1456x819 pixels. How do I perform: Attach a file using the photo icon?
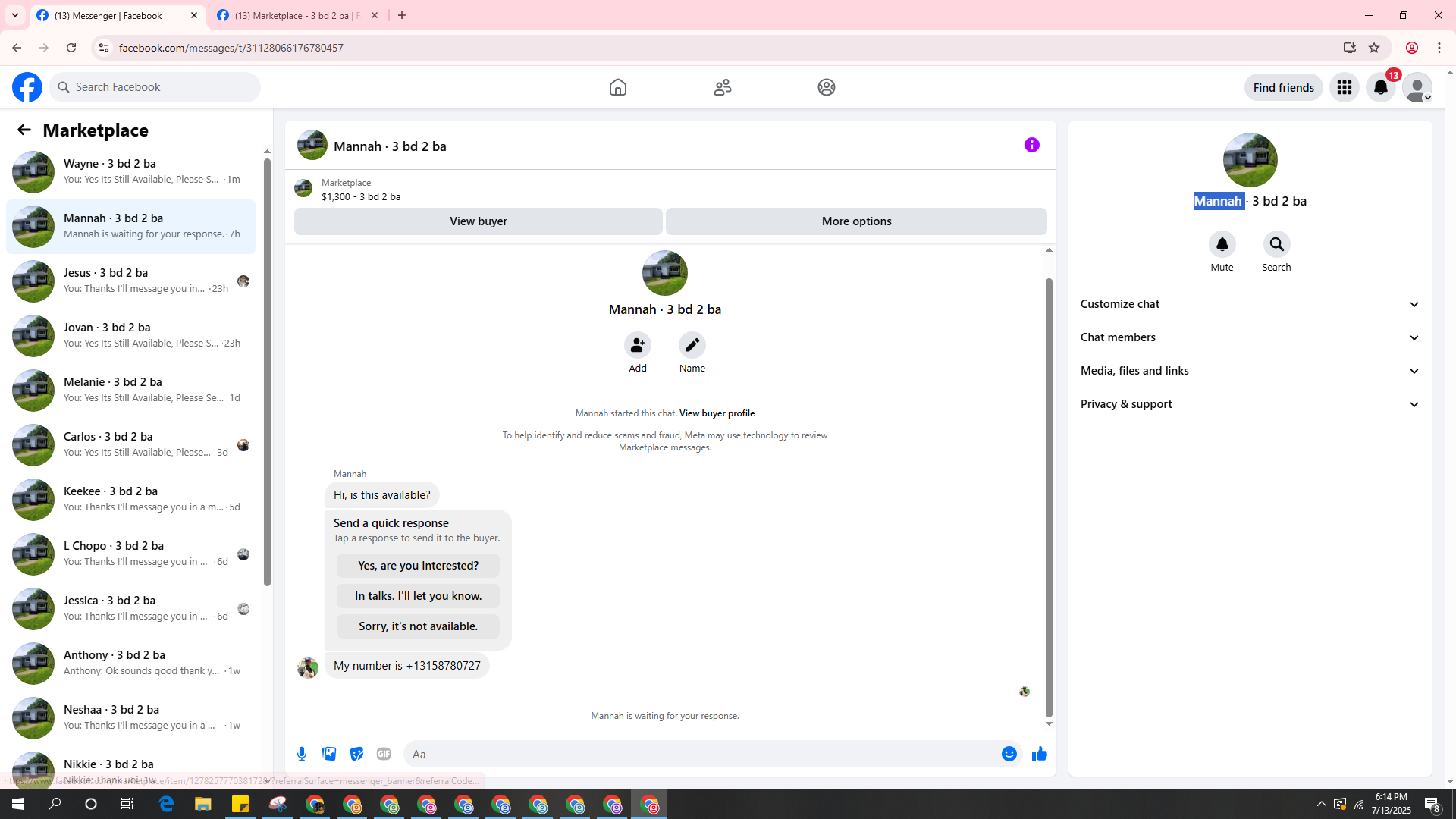pyautogui.click(x=329, y=754)
